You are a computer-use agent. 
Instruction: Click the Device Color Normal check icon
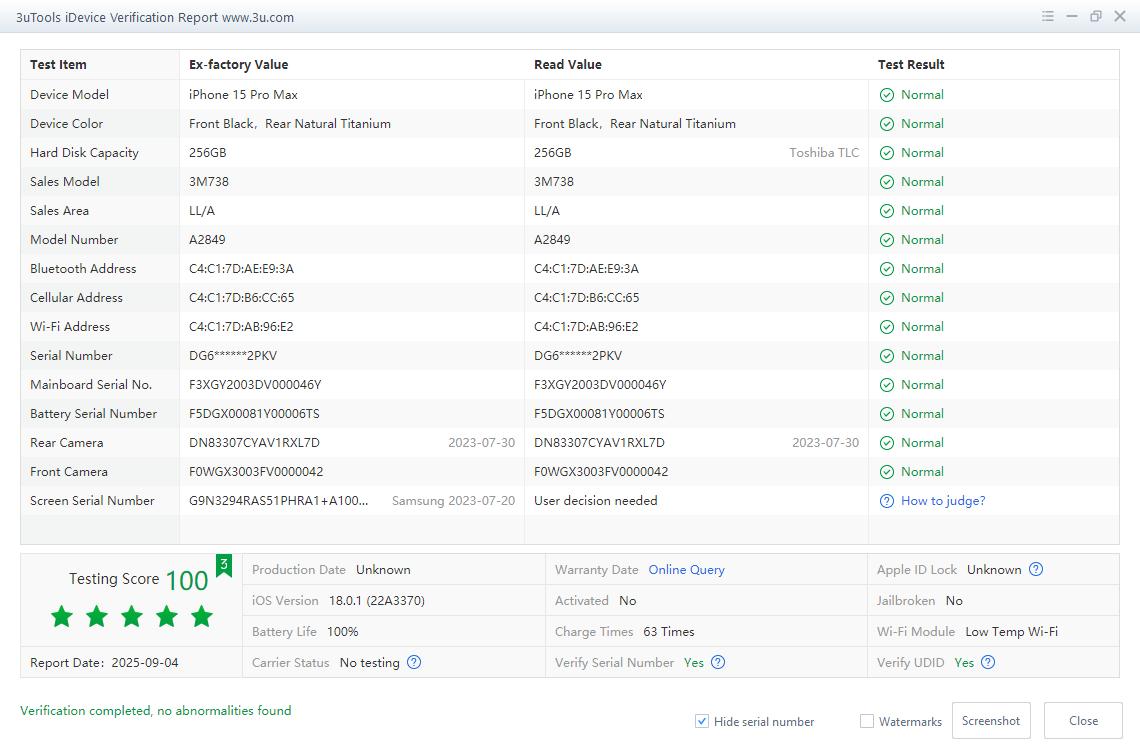coord(887,124)
